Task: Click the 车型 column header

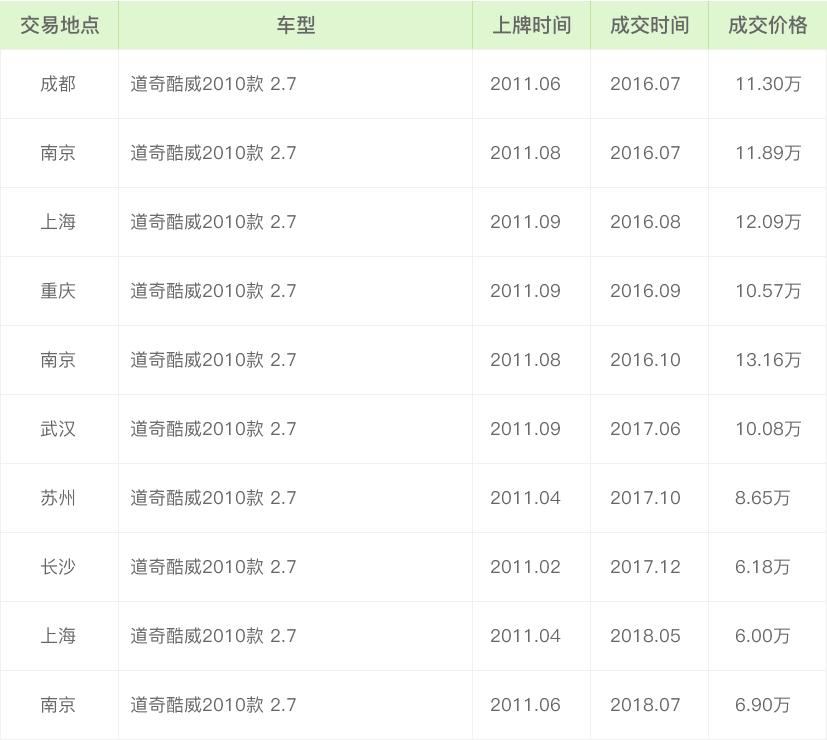Action: pyautogui.click(x=295, y=25)
